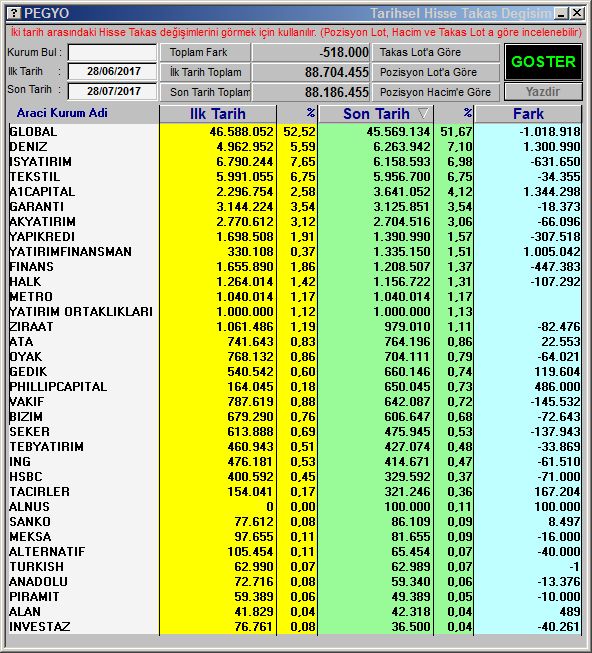Select the BIZIM row
Image resolution: width=592 pixels, height=653 pixels.
pos(295,416)
